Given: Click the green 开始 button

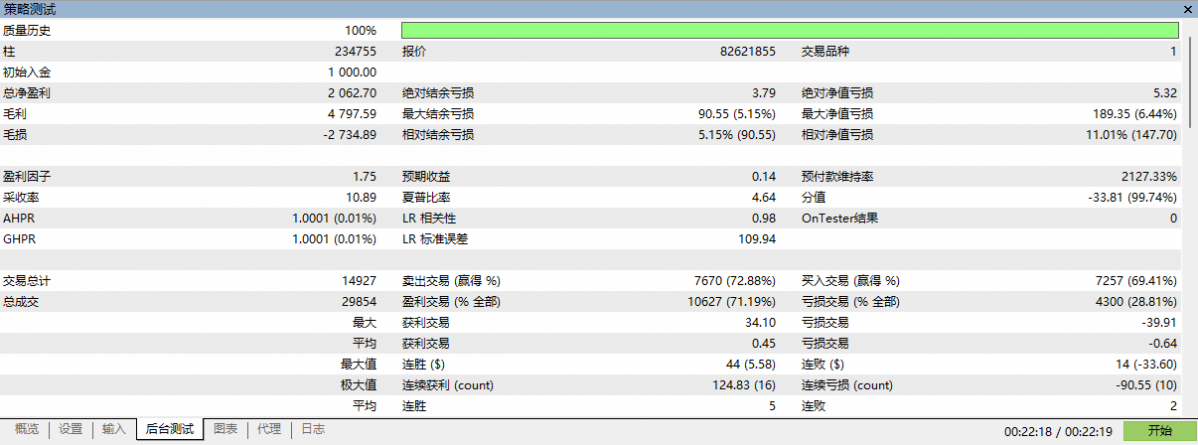Looking at the screenshot, I should click(x=1159, y=431).
